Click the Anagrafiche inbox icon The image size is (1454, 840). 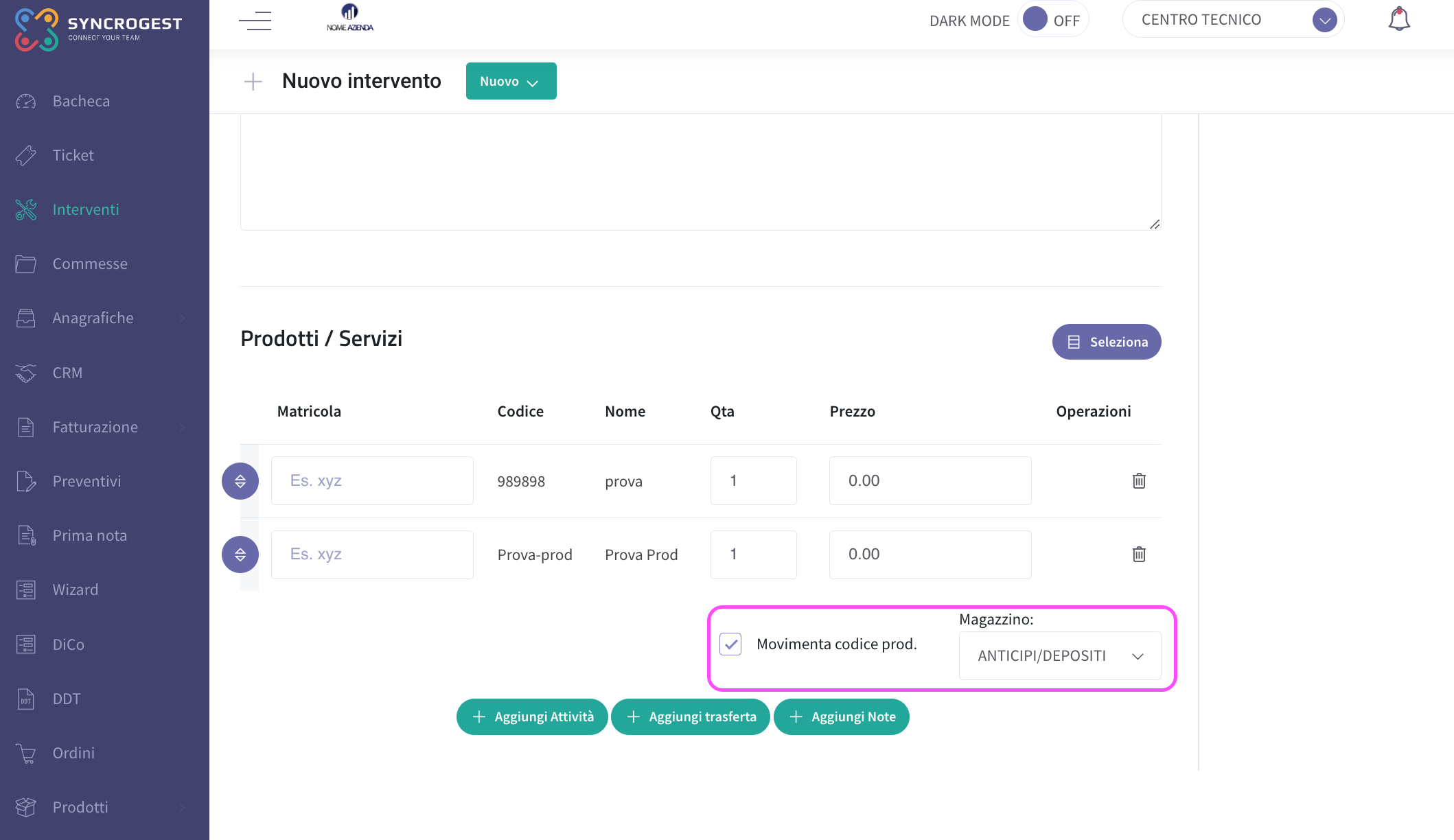(26, 318)
